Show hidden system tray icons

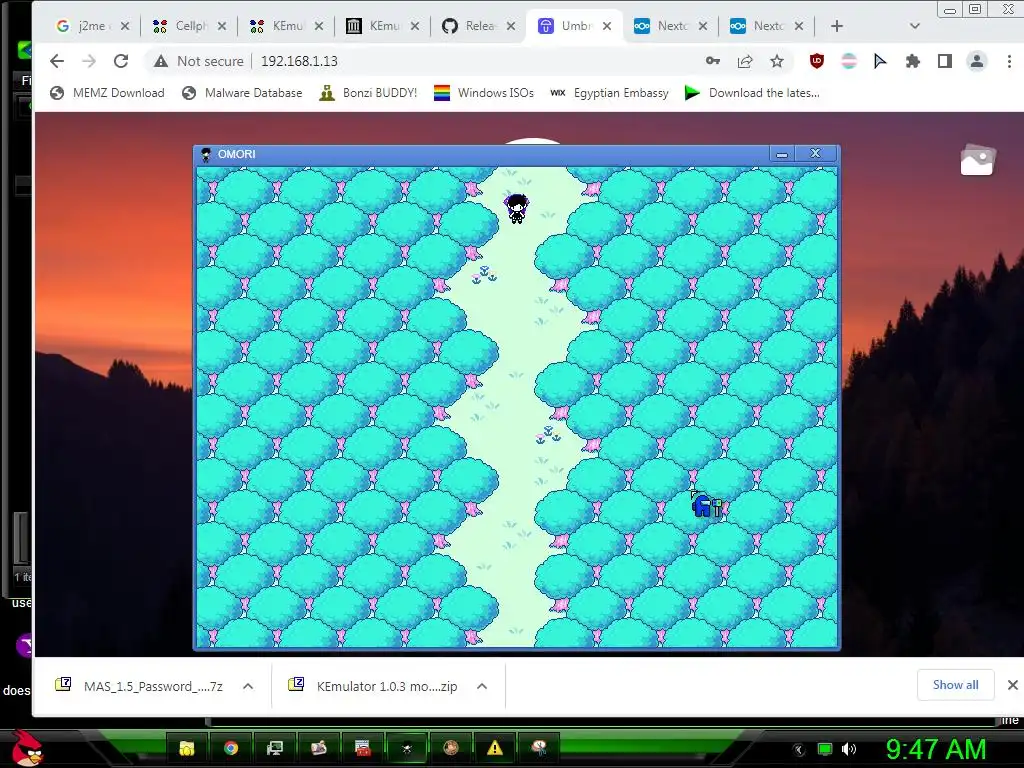click(799, 750)
